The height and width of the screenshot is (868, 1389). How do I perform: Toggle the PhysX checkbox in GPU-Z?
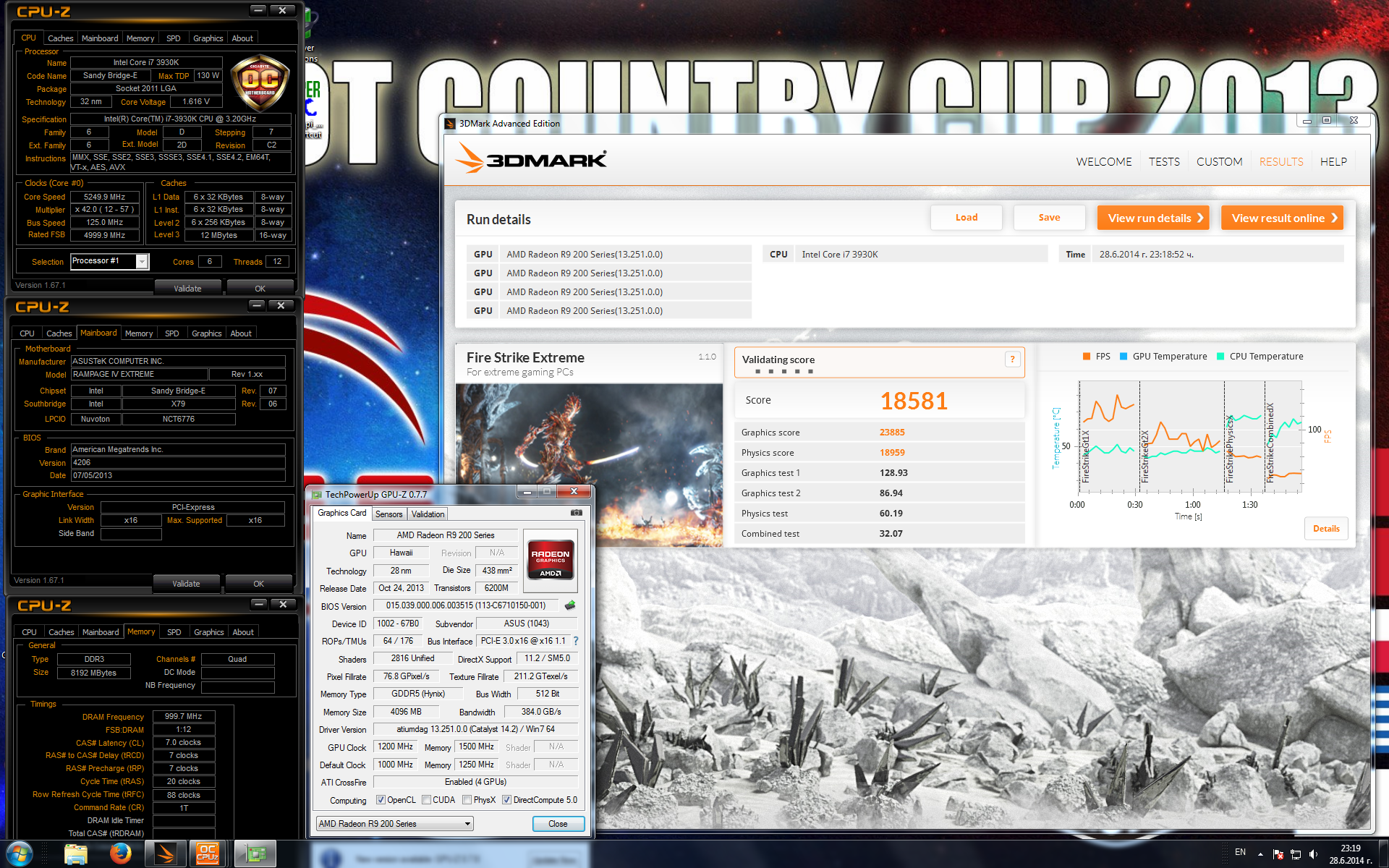[467, 800]
